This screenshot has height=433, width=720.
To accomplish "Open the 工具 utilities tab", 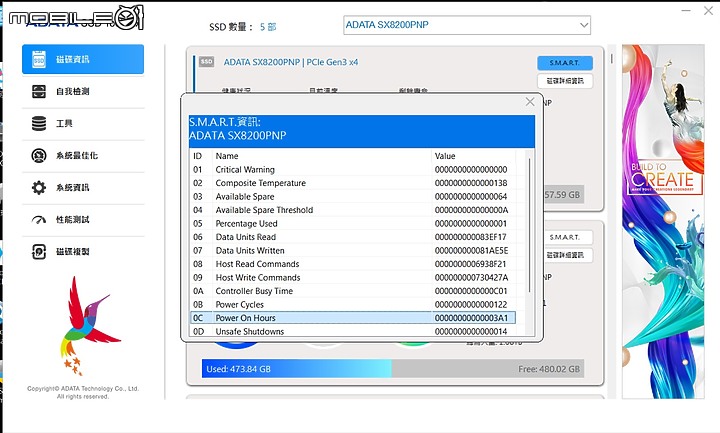I will coord(83,124).
